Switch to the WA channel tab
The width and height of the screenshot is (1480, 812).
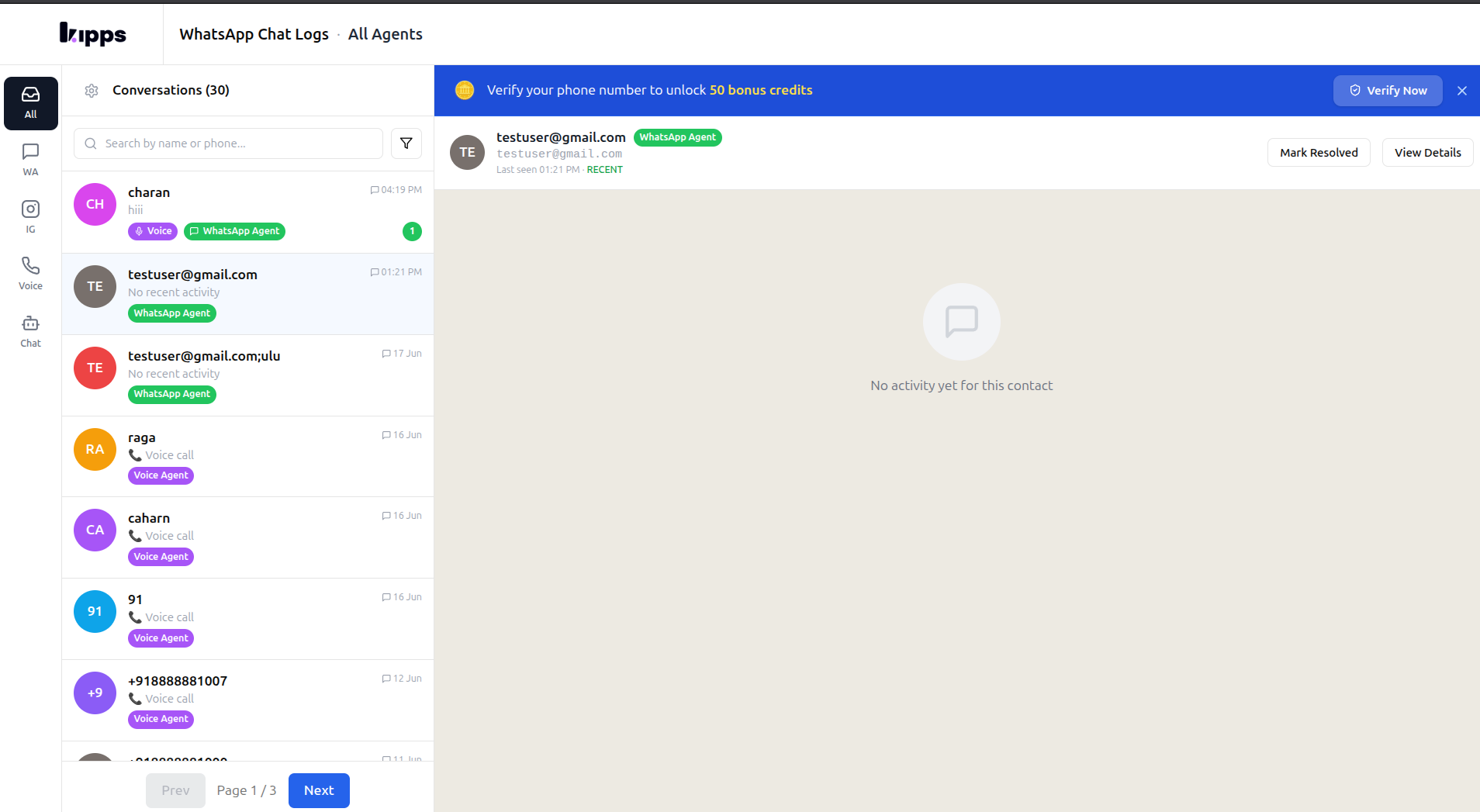pos(30,160)
